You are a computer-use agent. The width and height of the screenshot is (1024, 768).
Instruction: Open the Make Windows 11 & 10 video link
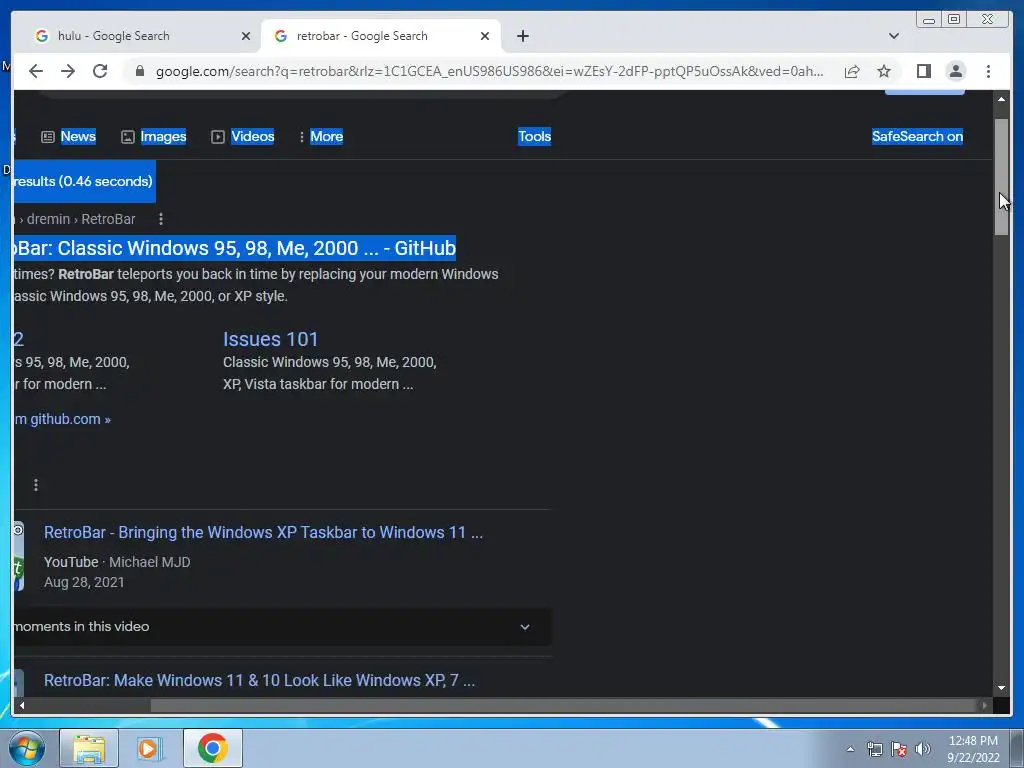coord(259,680)
